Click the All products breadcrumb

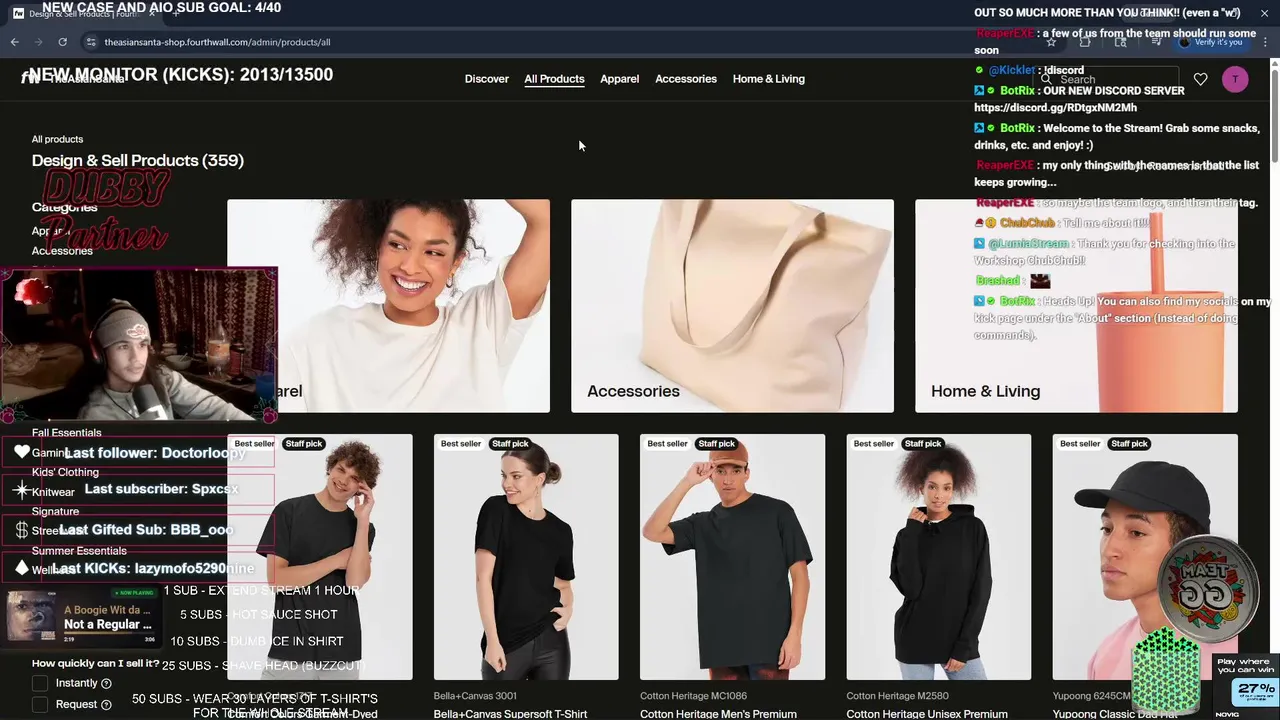57,139
